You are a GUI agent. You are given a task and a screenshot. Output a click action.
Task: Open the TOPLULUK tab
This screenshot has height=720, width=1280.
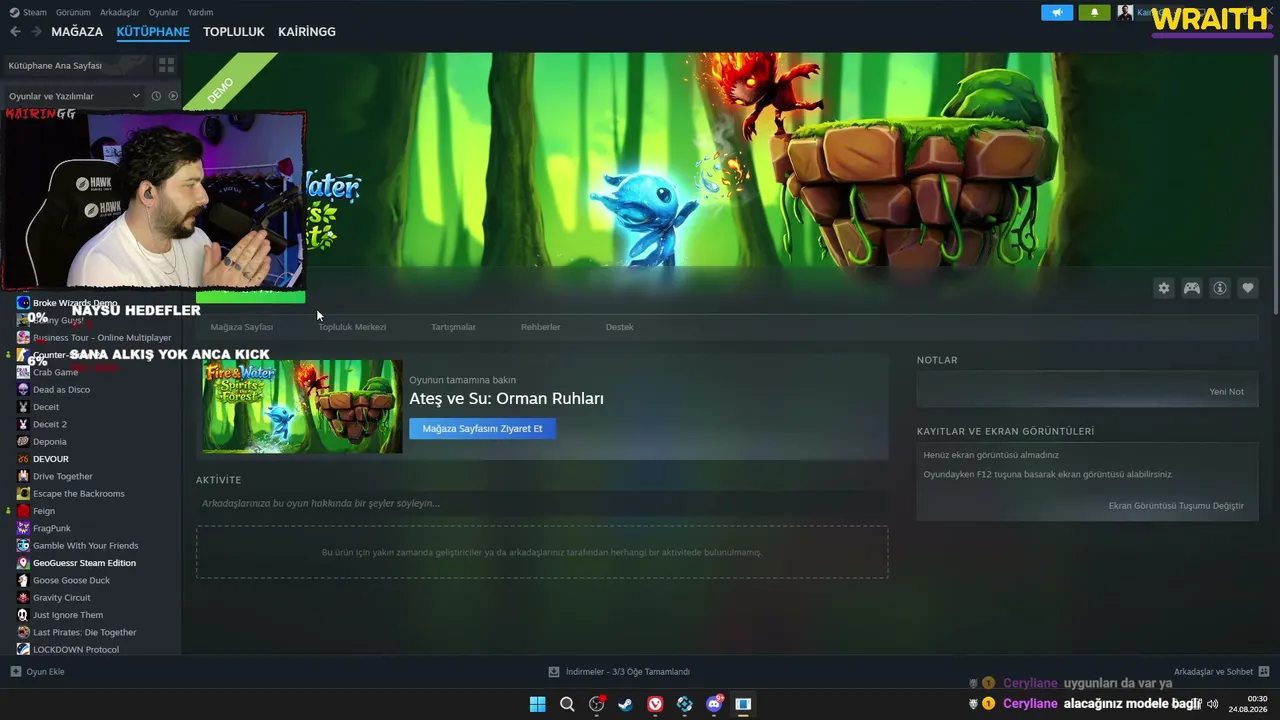pyautogui.click(x=234, y=32)
